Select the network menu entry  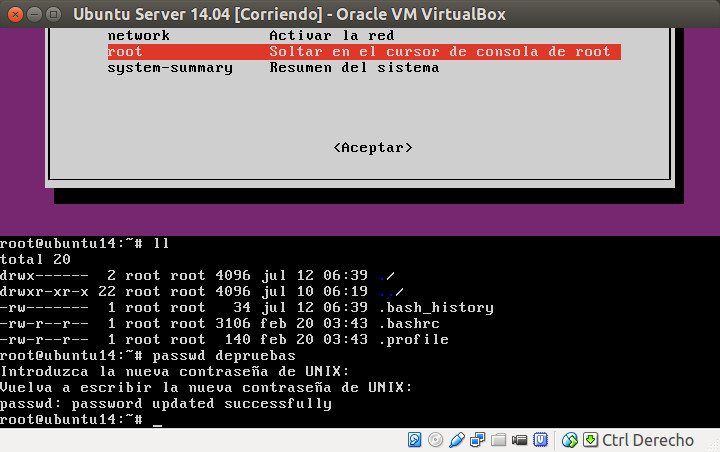pyautogui.click(x=139, y=35)
